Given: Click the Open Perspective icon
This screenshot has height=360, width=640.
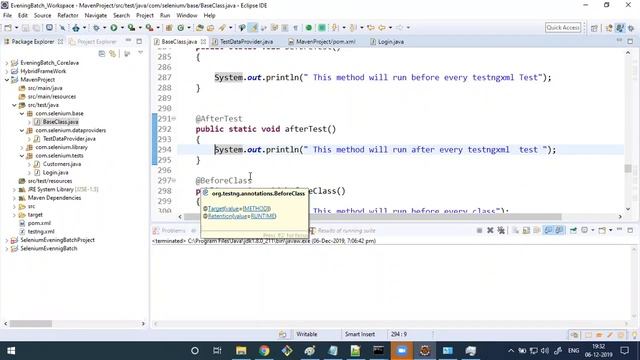Looking at the screenshot, I should click(594, 28).
